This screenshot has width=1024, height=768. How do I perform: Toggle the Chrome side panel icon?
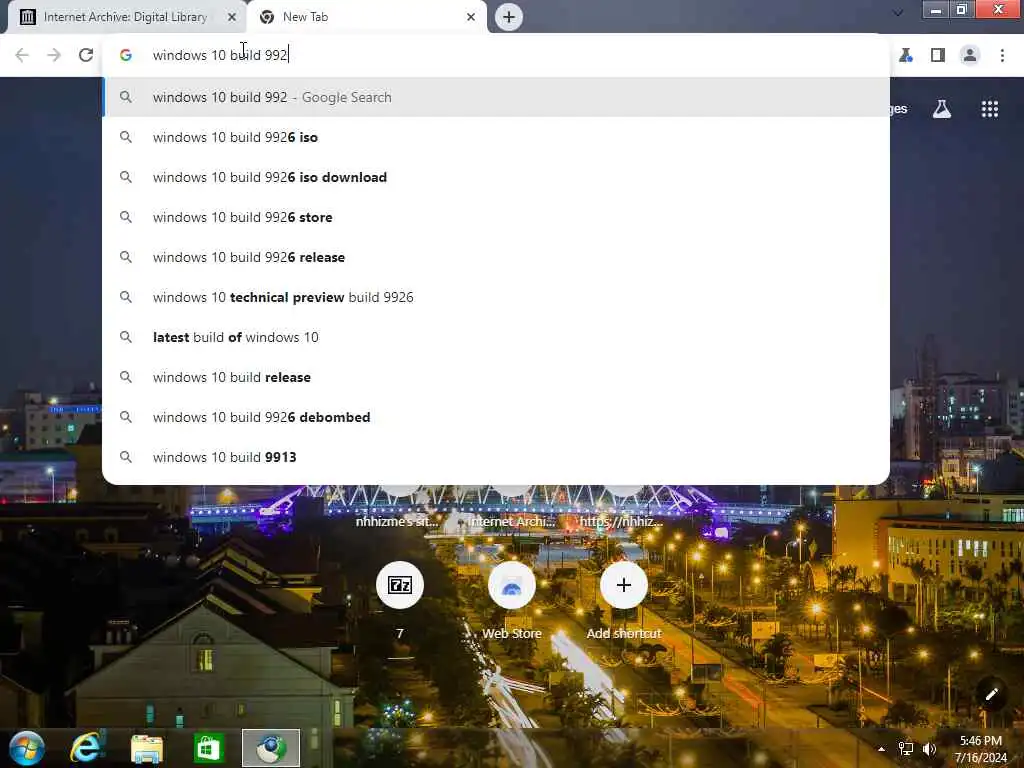point(938,56)
